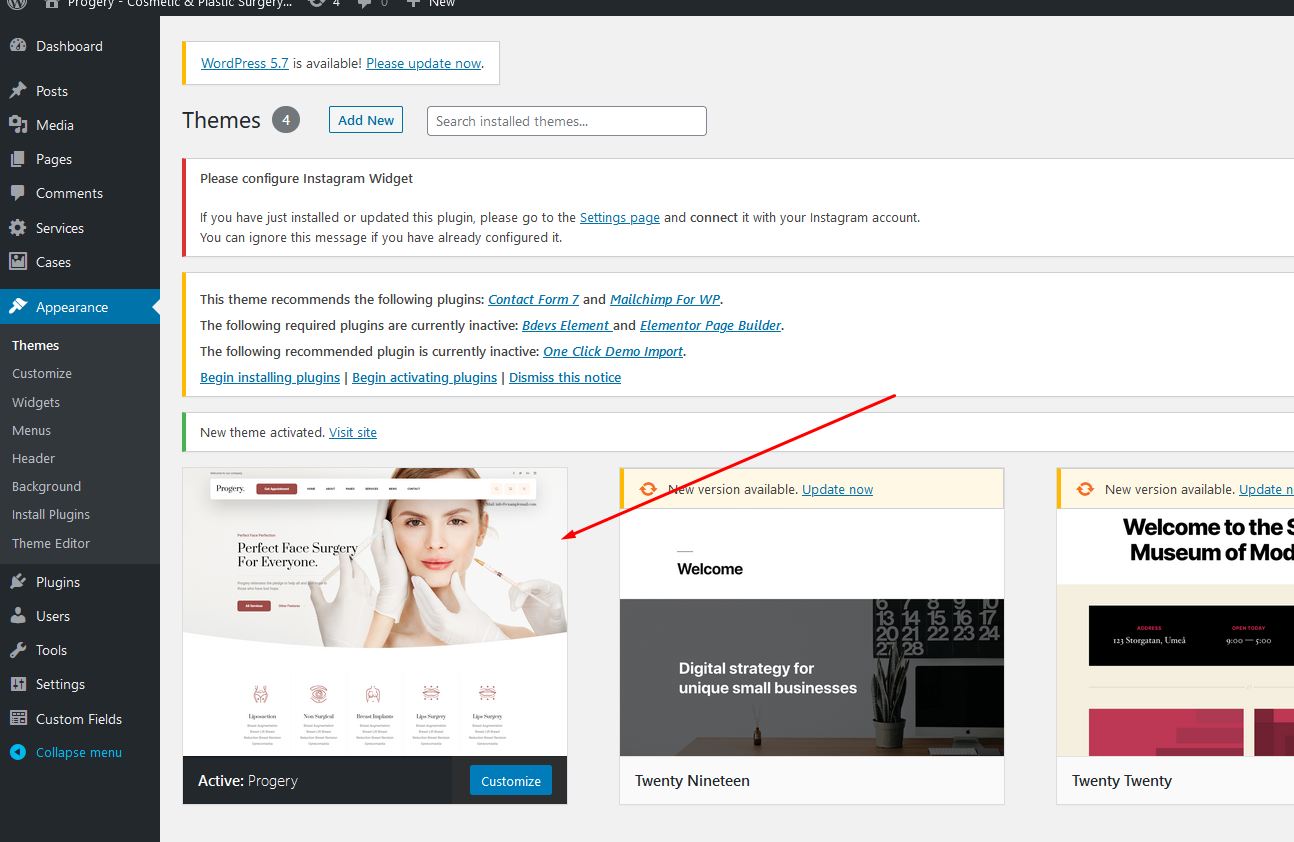Click the Media library icon

pyautogui.click(x=18, y=125)
